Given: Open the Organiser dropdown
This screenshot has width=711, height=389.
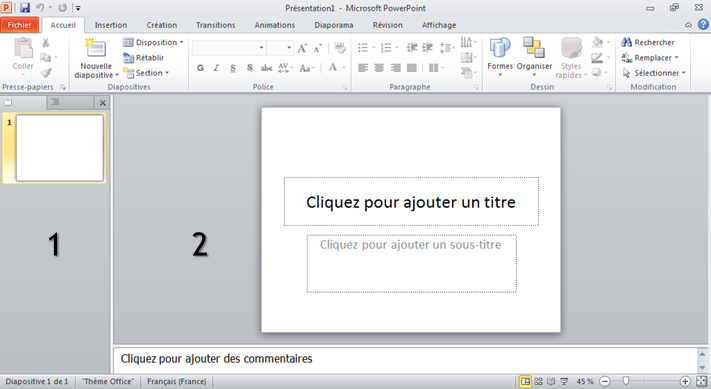Looking at the screenshot, I should tap(534, 56).
